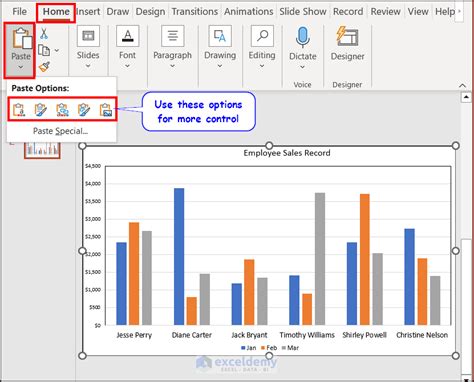The width and height of the screenshot is (474, 382).
Task: Expand the Drawing group chevron
Action: [220, 66]
